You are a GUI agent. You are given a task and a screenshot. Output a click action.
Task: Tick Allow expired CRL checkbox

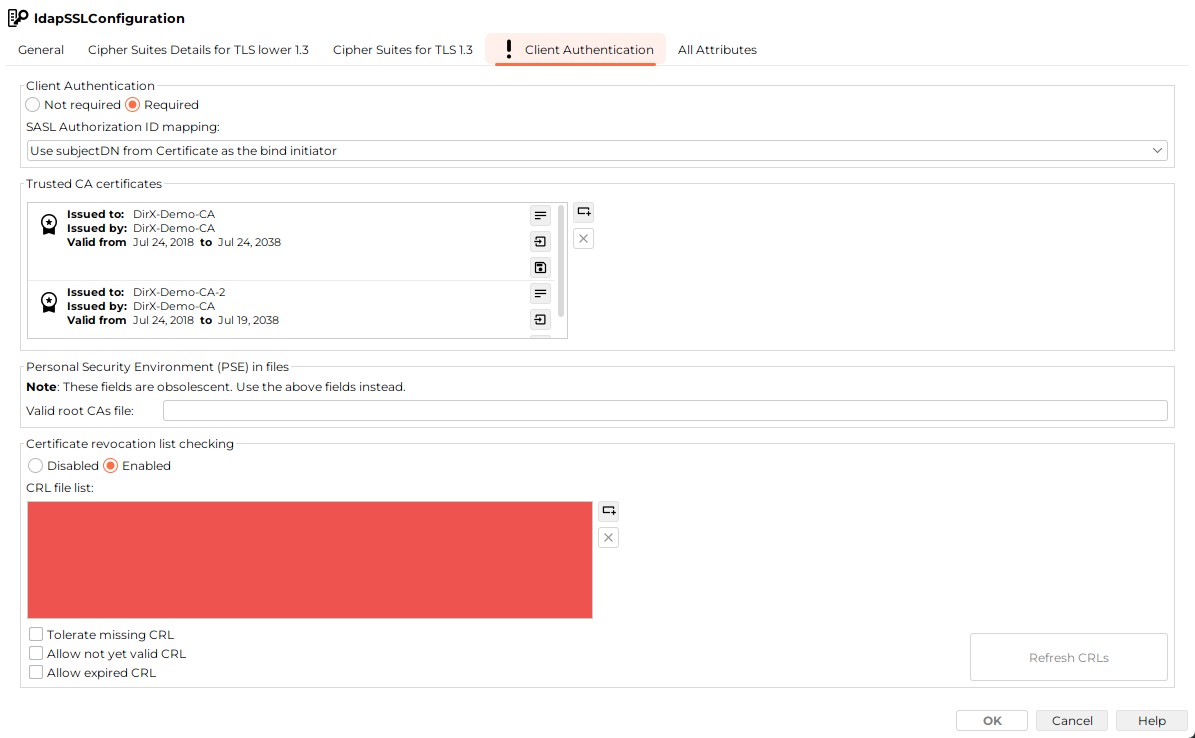click(x=36, y=672)
